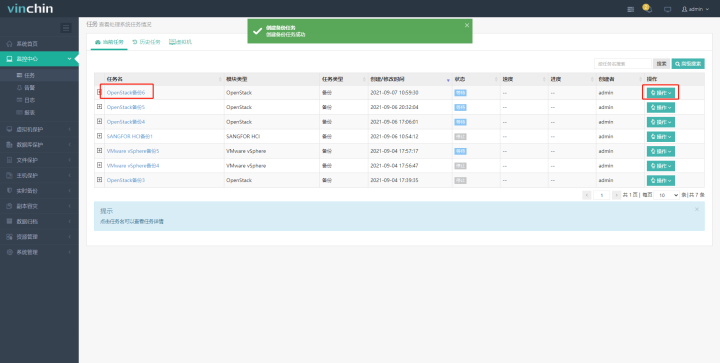
Task: Open VMware vSphere backup 5 task link
Action: (x=133, y=151)
